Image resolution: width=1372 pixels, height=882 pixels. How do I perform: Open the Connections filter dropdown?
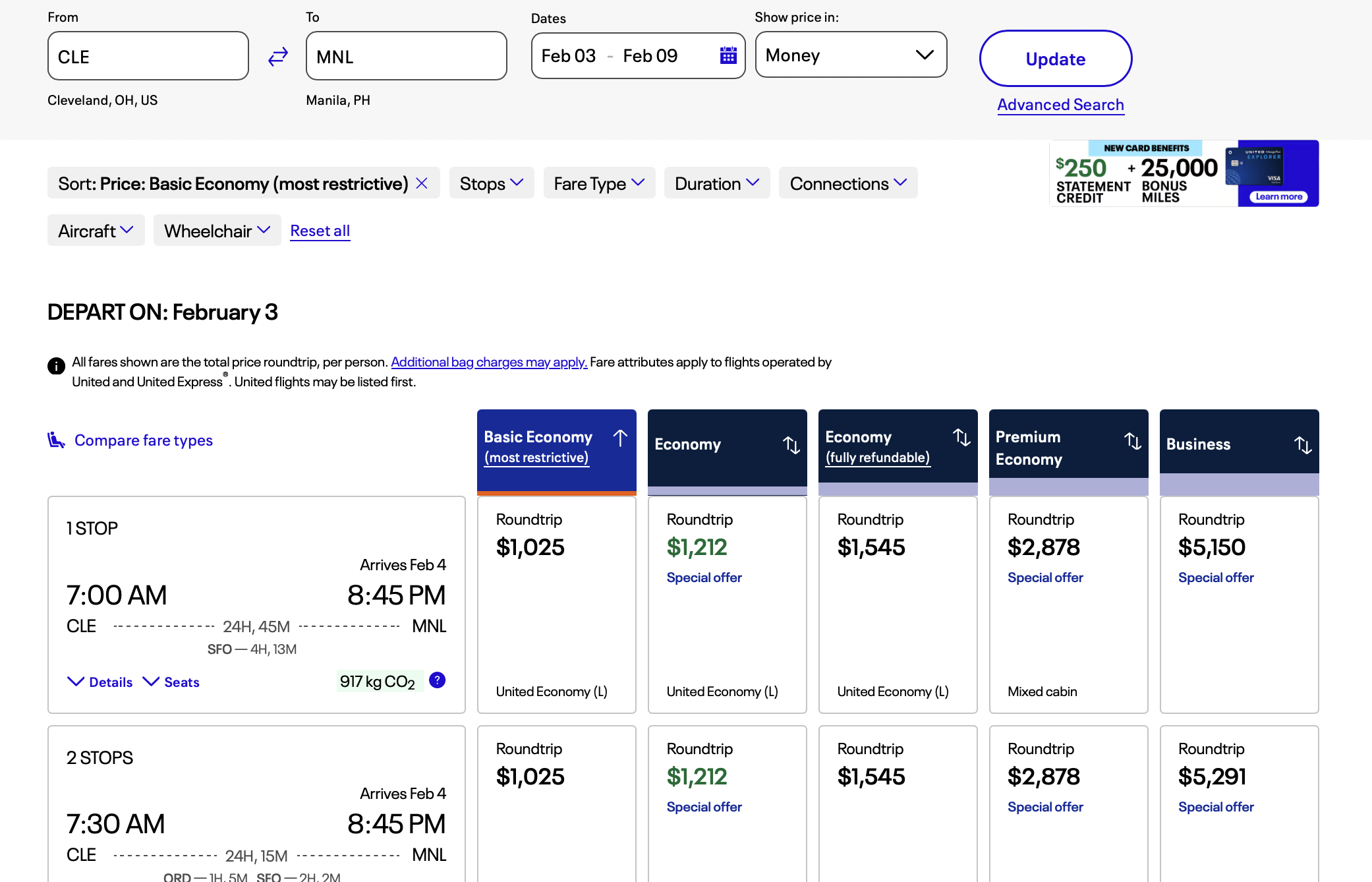point(848,183)
